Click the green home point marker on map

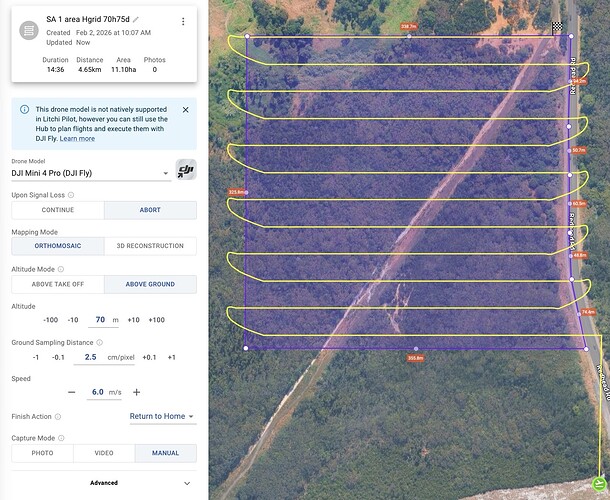coord(598,486)
